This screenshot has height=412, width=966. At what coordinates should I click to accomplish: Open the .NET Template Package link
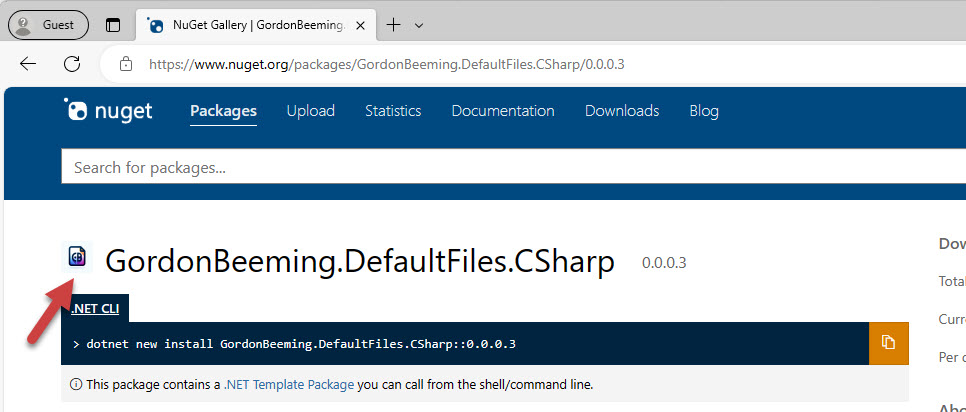pos(289,385)
